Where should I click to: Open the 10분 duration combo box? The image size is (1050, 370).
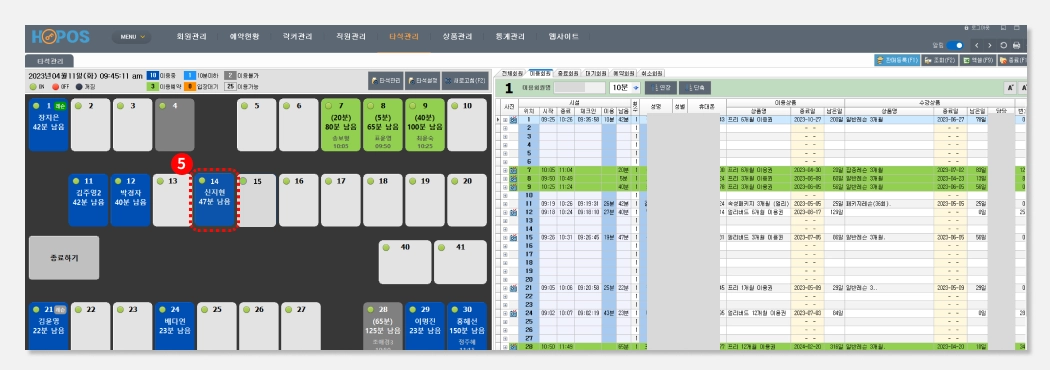pos(625,88)
